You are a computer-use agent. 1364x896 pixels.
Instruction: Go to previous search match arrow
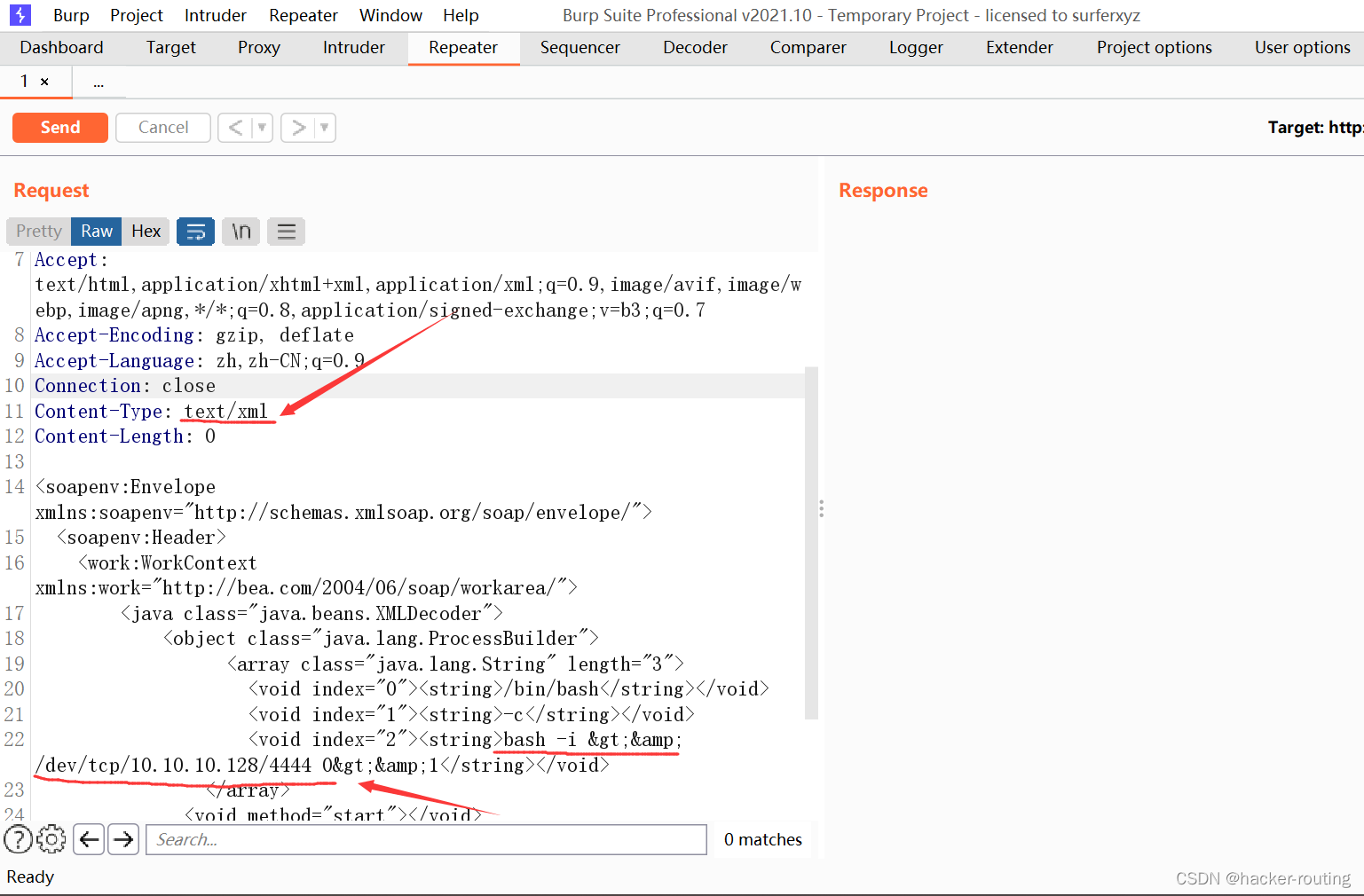tap(89, 839)
